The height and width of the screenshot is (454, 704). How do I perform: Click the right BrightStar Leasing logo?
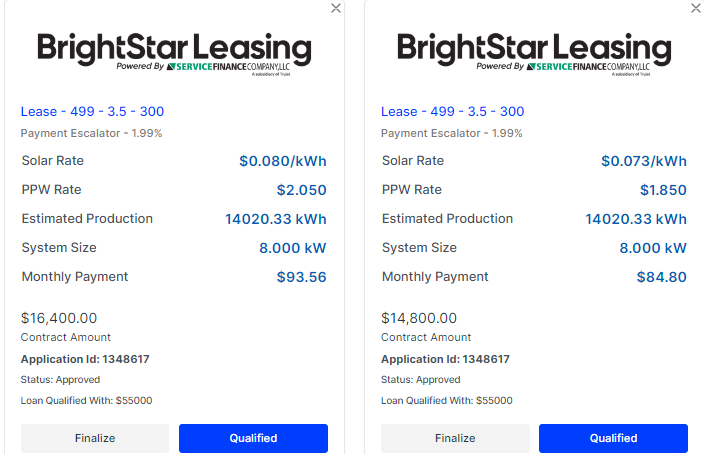534,54
